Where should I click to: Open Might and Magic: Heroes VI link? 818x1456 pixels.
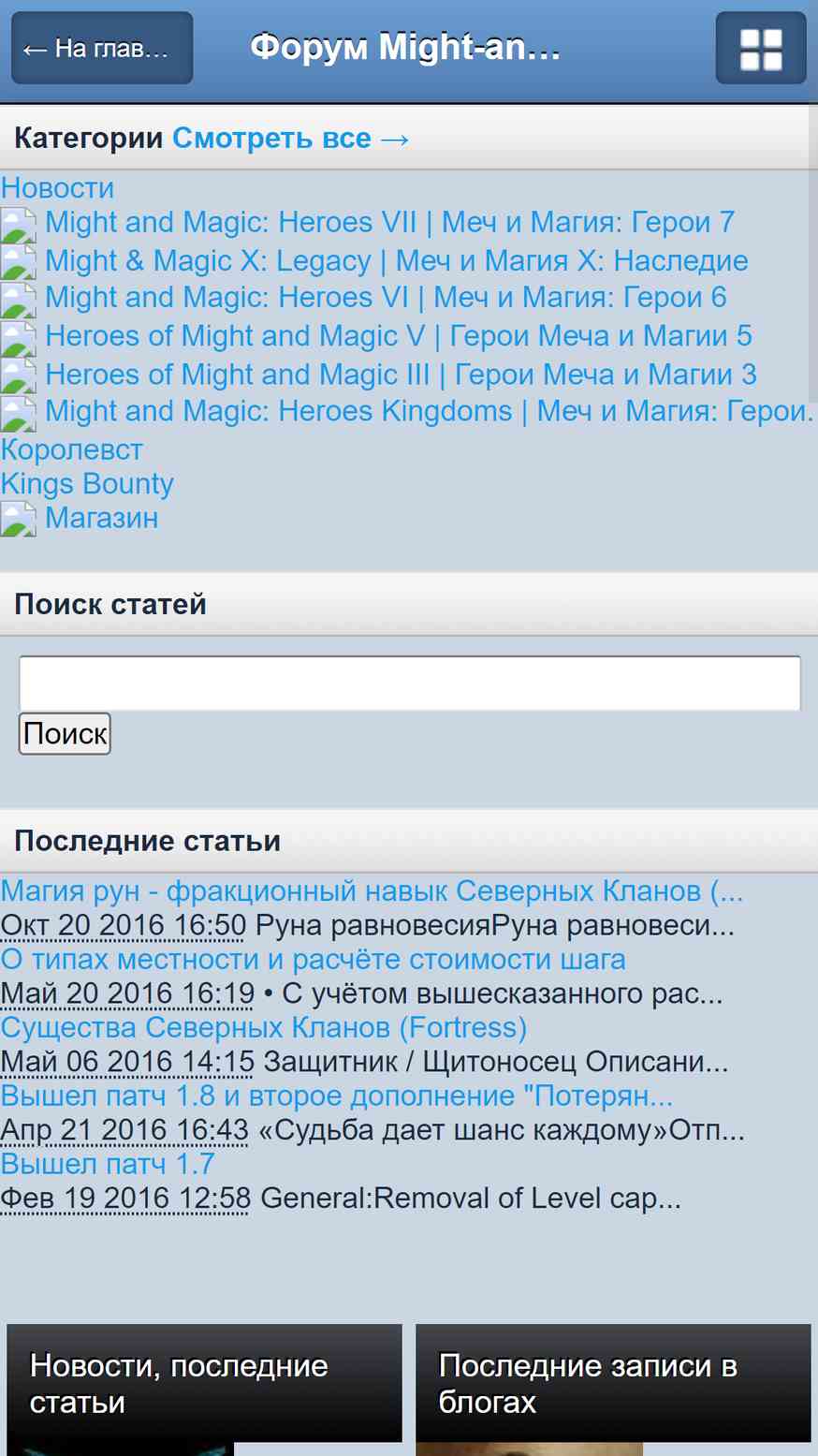[x=386, y=298]
